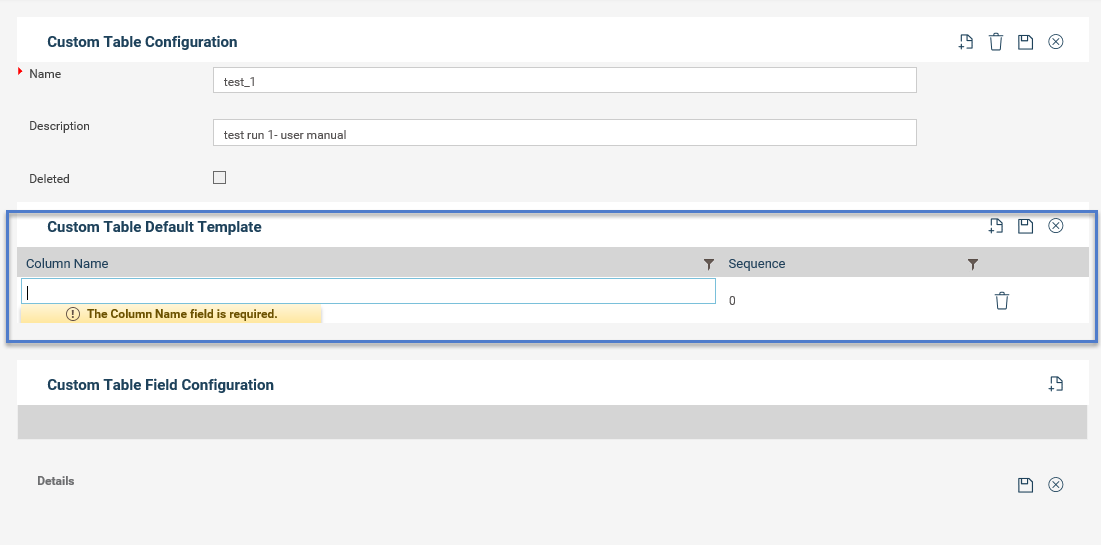The width and height of the screenshot is (1101, 555).
Task: Cancel editing the Custom Table Default Template
Action: pos(1055,226)
